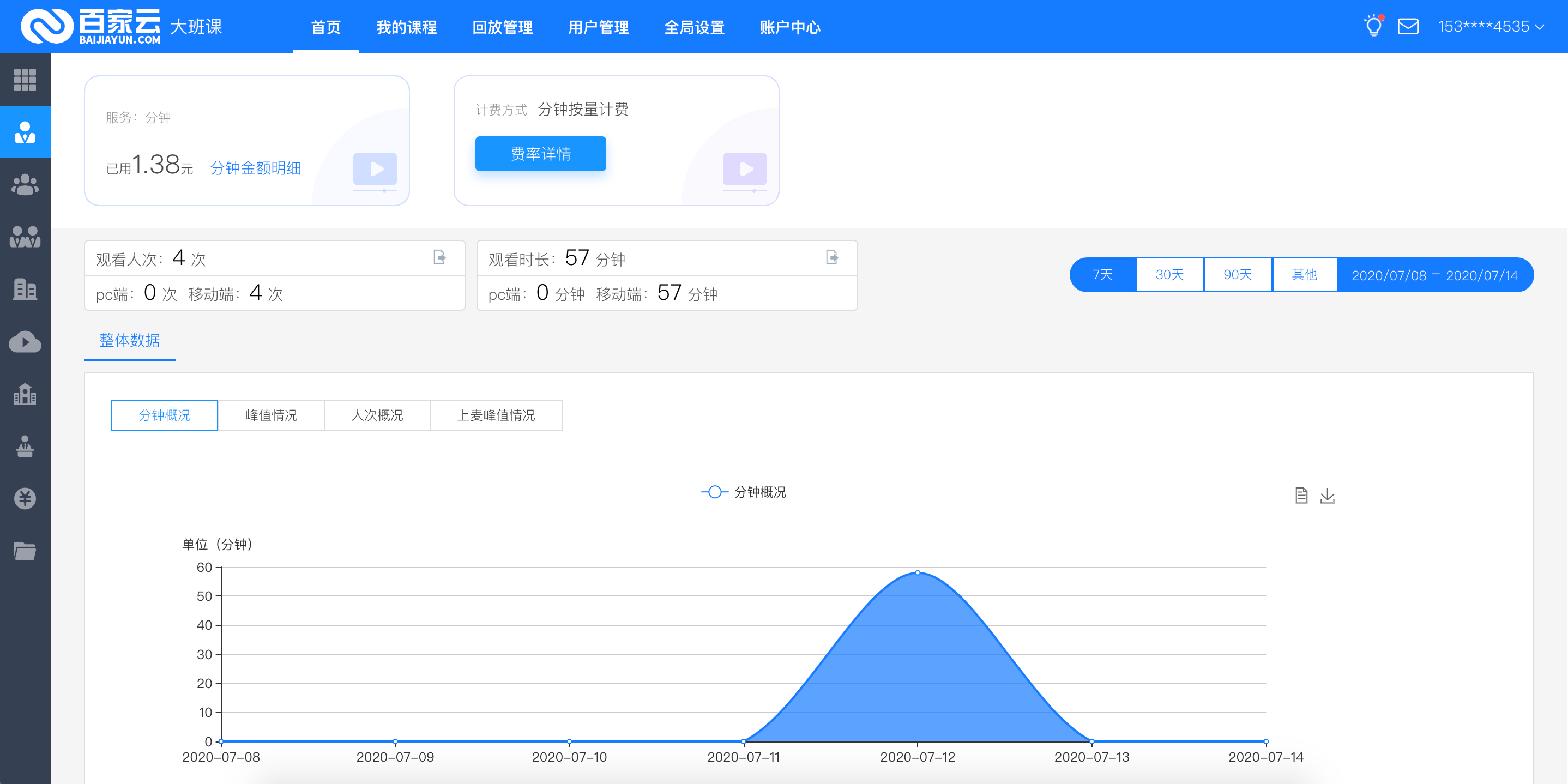This screenshot has height=784, width=1568.
Task: Open the small group icon in sidebar
Action: pos(25,184)
